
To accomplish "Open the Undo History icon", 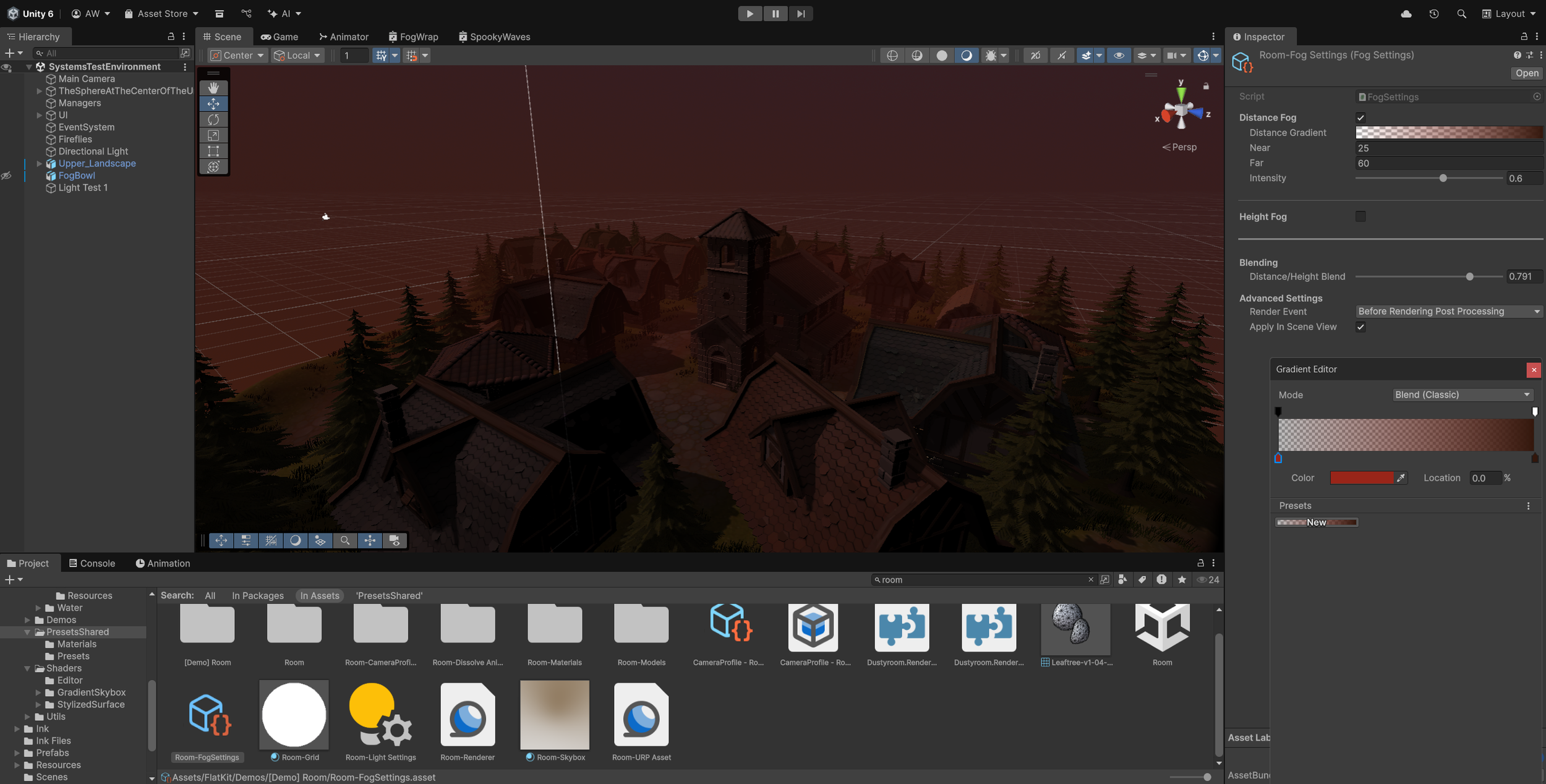I will (x=1434, y=14).
